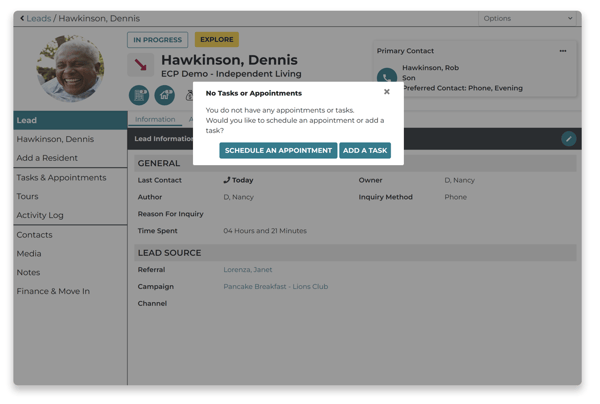The width and height of the screenshot is (600, 404).
Task: Open the Leads breadcrumb link
Action: pos(39,18)
